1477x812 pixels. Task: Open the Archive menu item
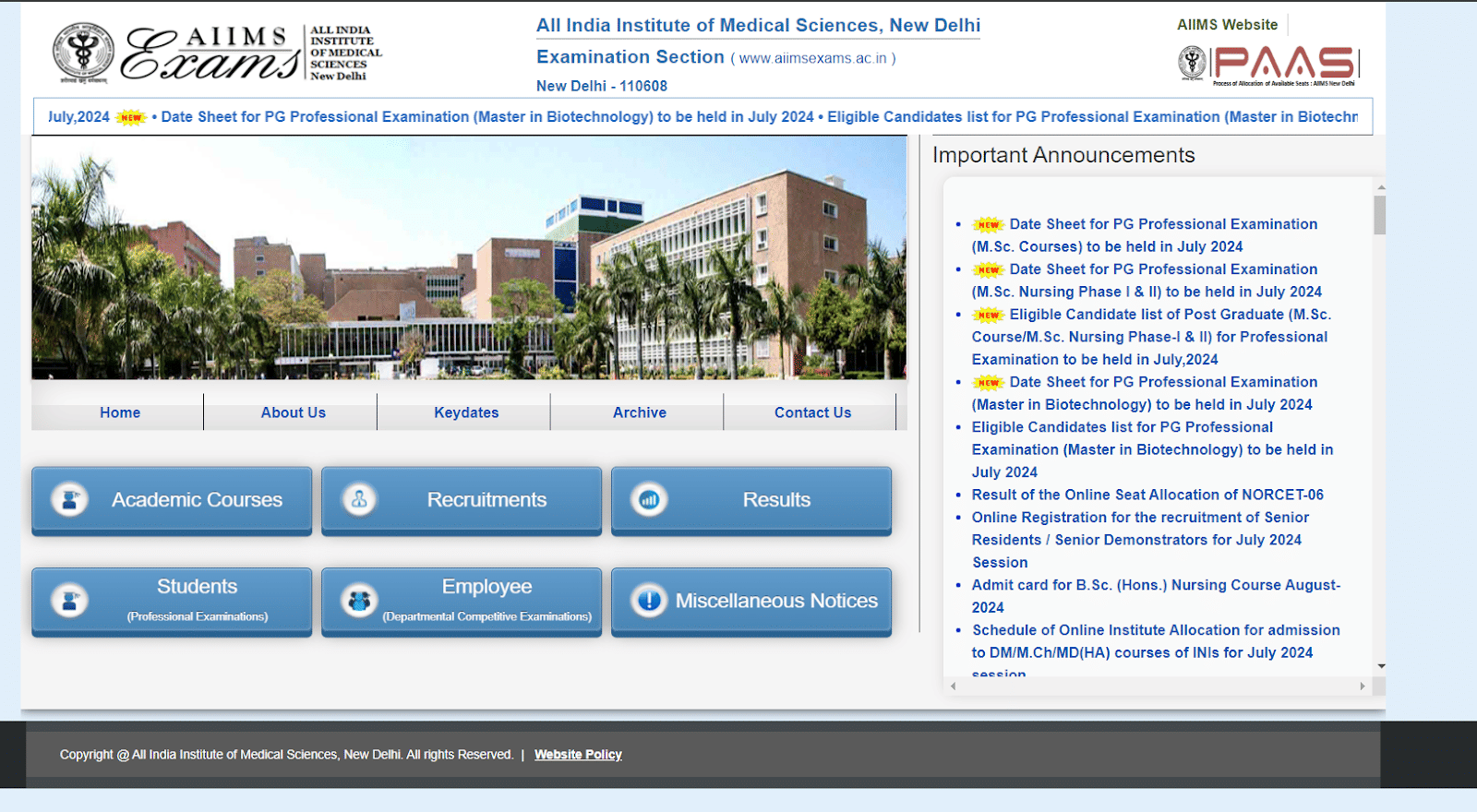pyautogui.click(x=640, y=412)
